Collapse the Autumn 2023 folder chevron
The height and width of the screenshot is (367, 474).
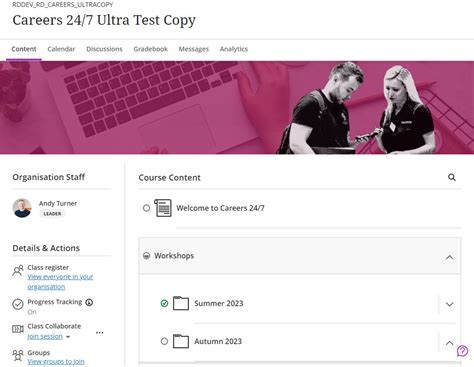point(449,343)
